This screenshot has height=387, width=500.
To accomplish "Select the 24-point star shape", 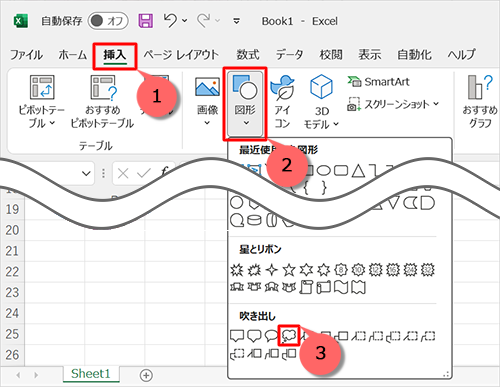I will coord(410,270).
